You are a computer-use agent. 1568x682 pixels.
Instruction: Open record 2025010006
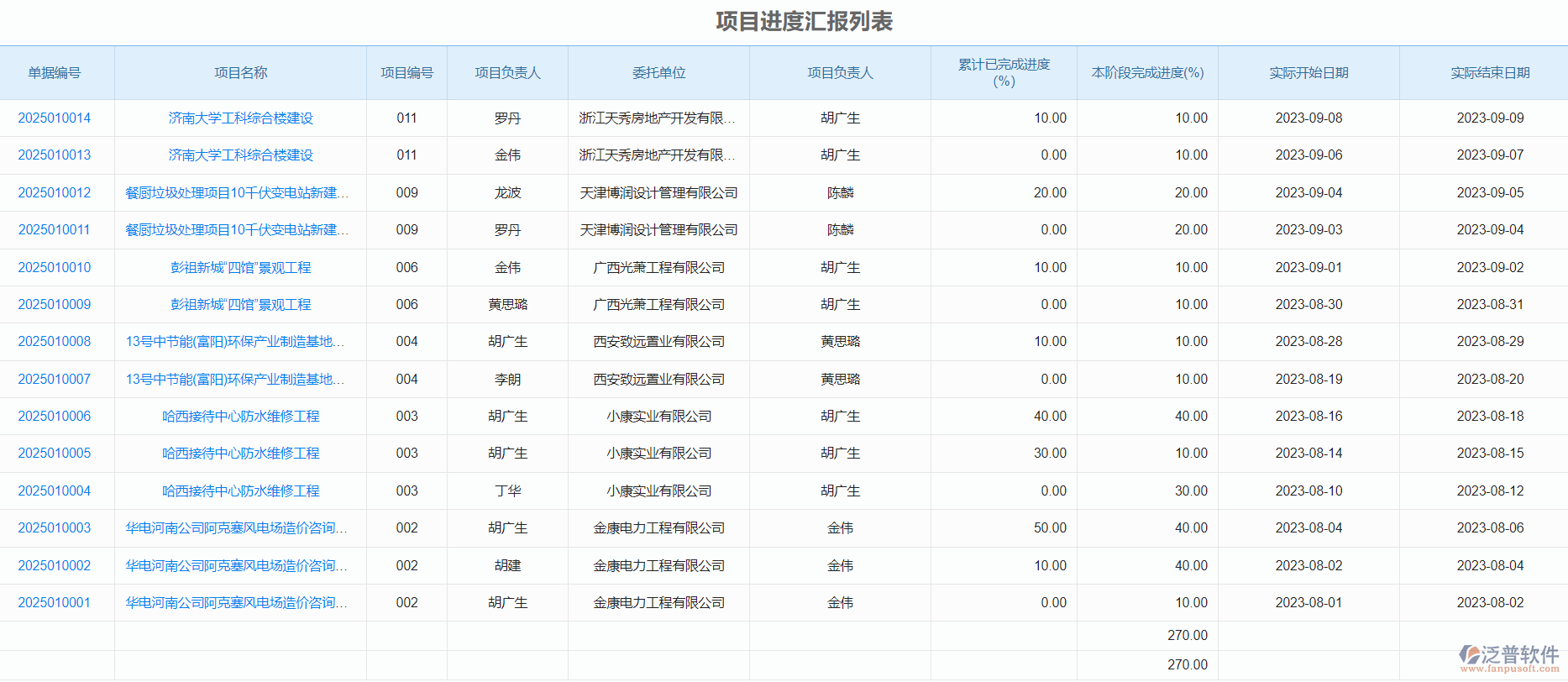point(55,417)
